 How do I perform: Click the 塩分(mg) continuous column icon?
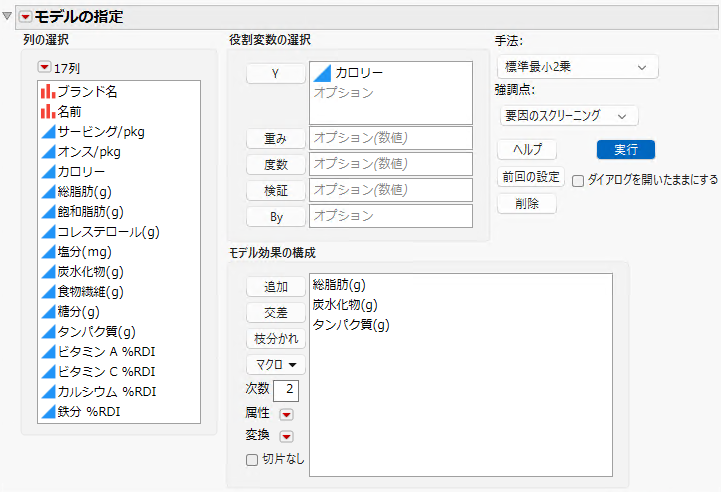(x=48, y=252)
